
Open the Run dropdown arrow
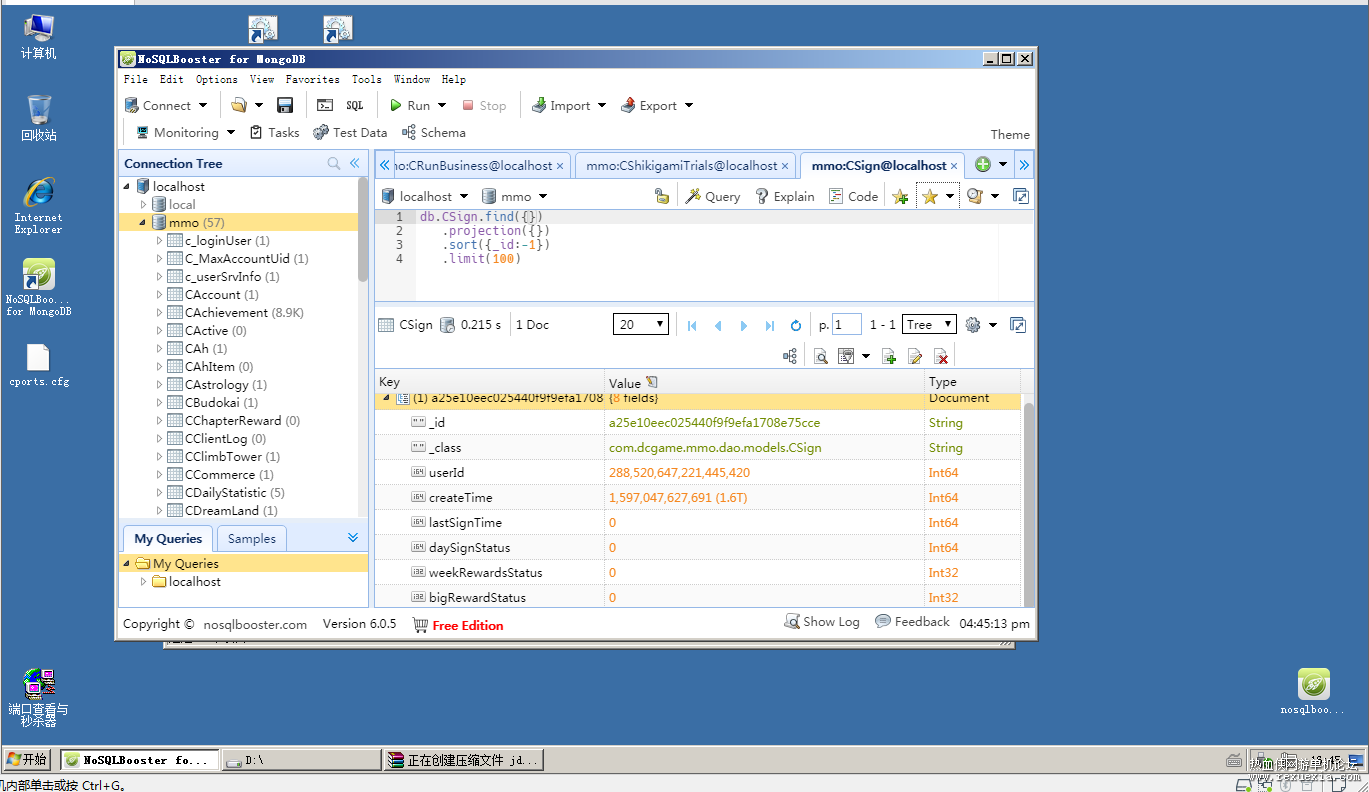(x=441, y=105)
